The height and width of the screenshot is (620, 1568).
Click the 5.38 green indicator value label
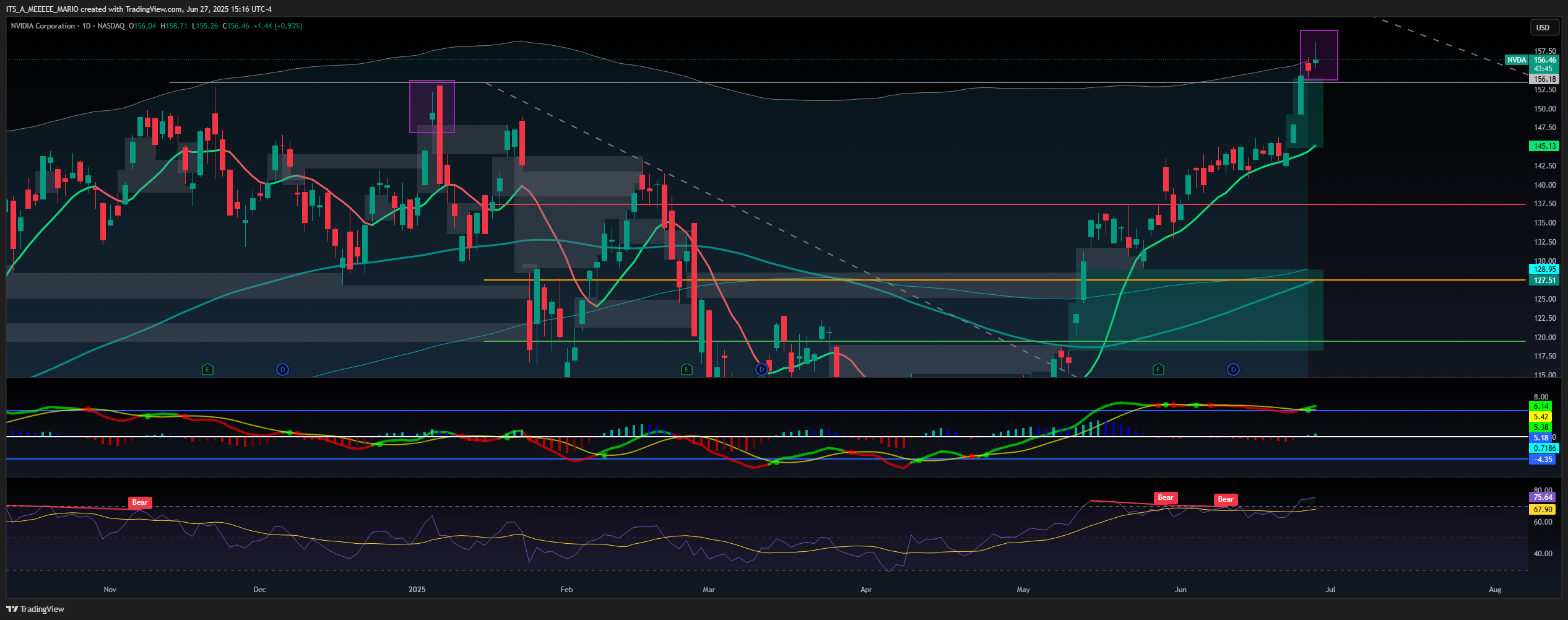(x=1541, y=427)
